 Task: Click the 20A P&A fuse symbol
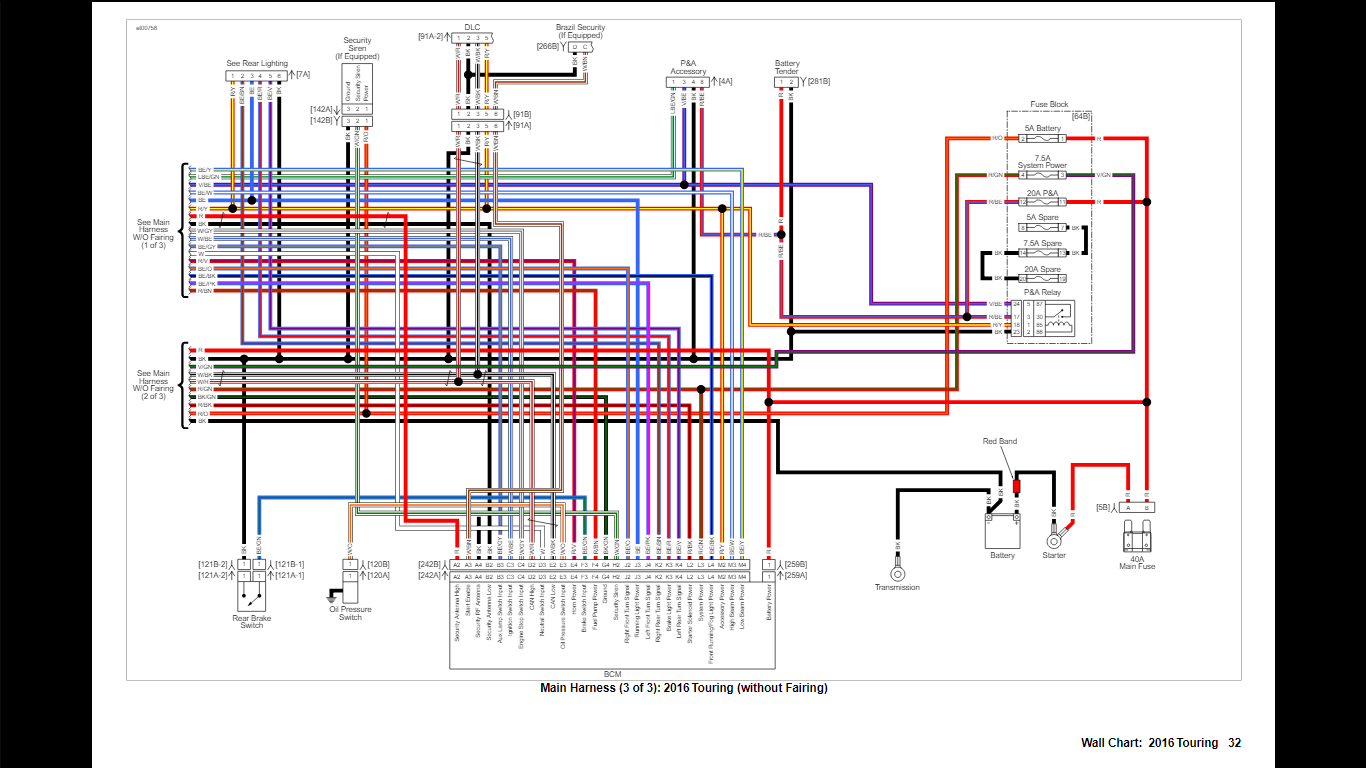(x=1042, y=202)
